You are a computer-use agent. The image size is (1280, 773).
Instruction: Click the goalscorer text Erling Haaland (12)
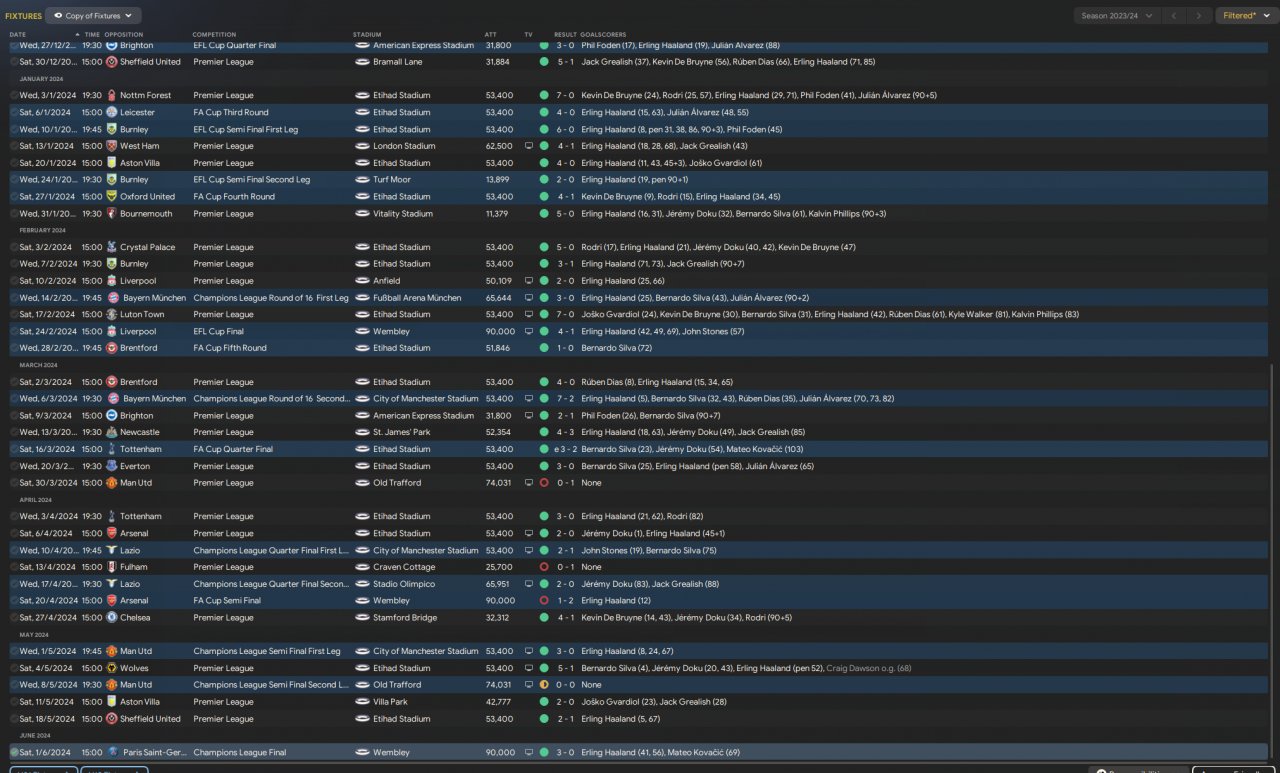pos(616,601)
